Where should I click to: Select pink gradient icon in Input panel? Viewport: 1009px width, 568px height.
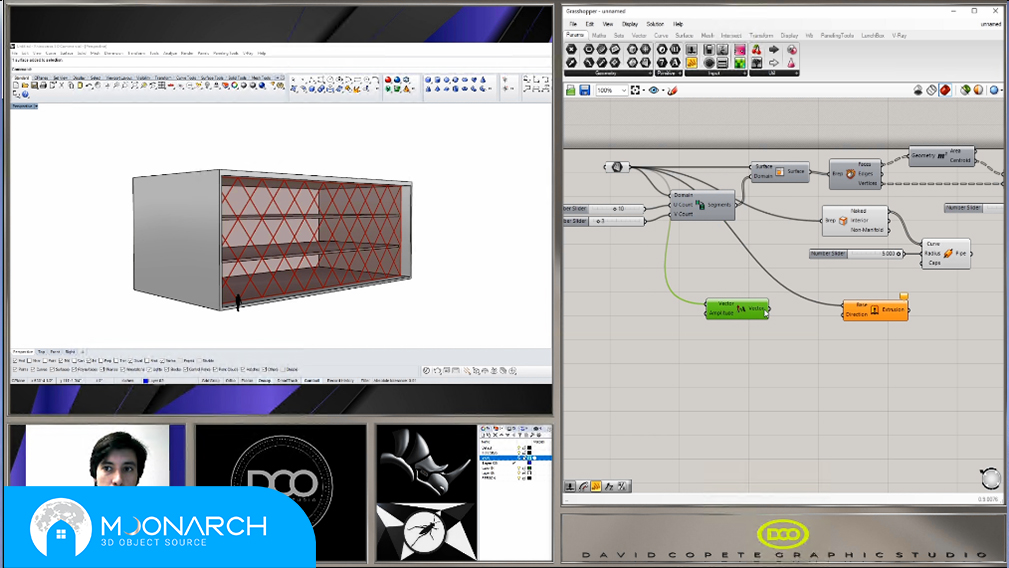[740, 50]
